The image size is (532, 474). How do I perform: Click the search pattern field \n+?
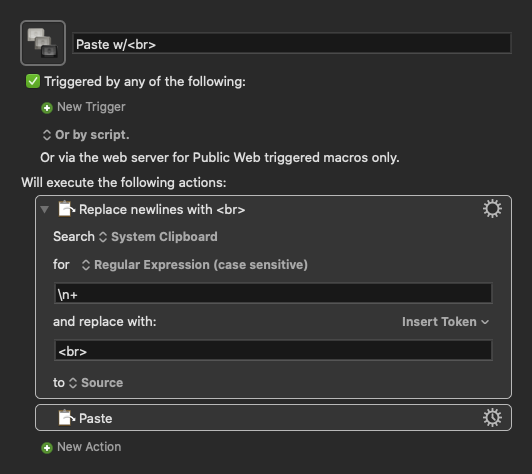coord(273,293)
